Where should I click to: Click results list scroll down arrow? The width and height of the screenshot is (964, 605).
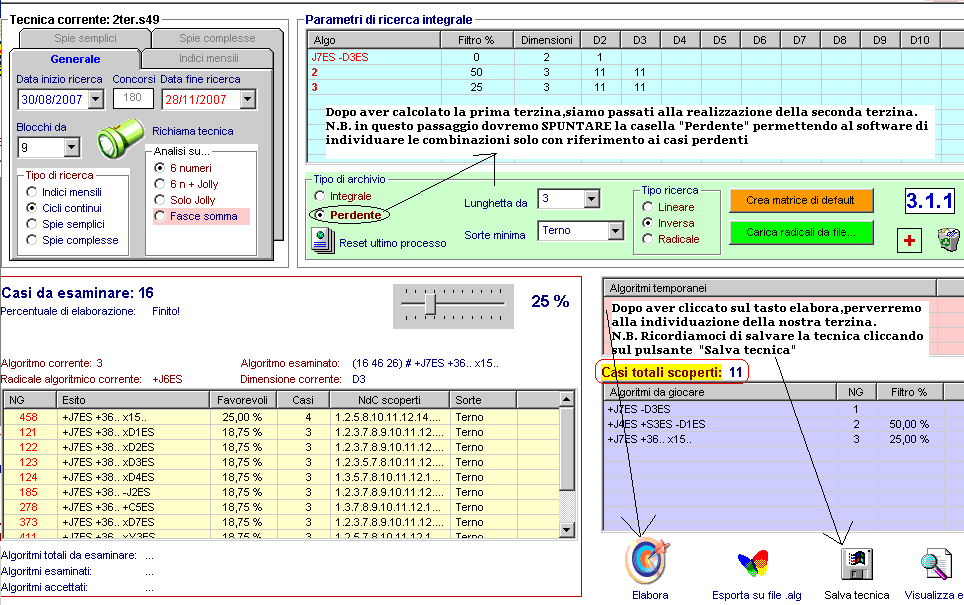567,529
